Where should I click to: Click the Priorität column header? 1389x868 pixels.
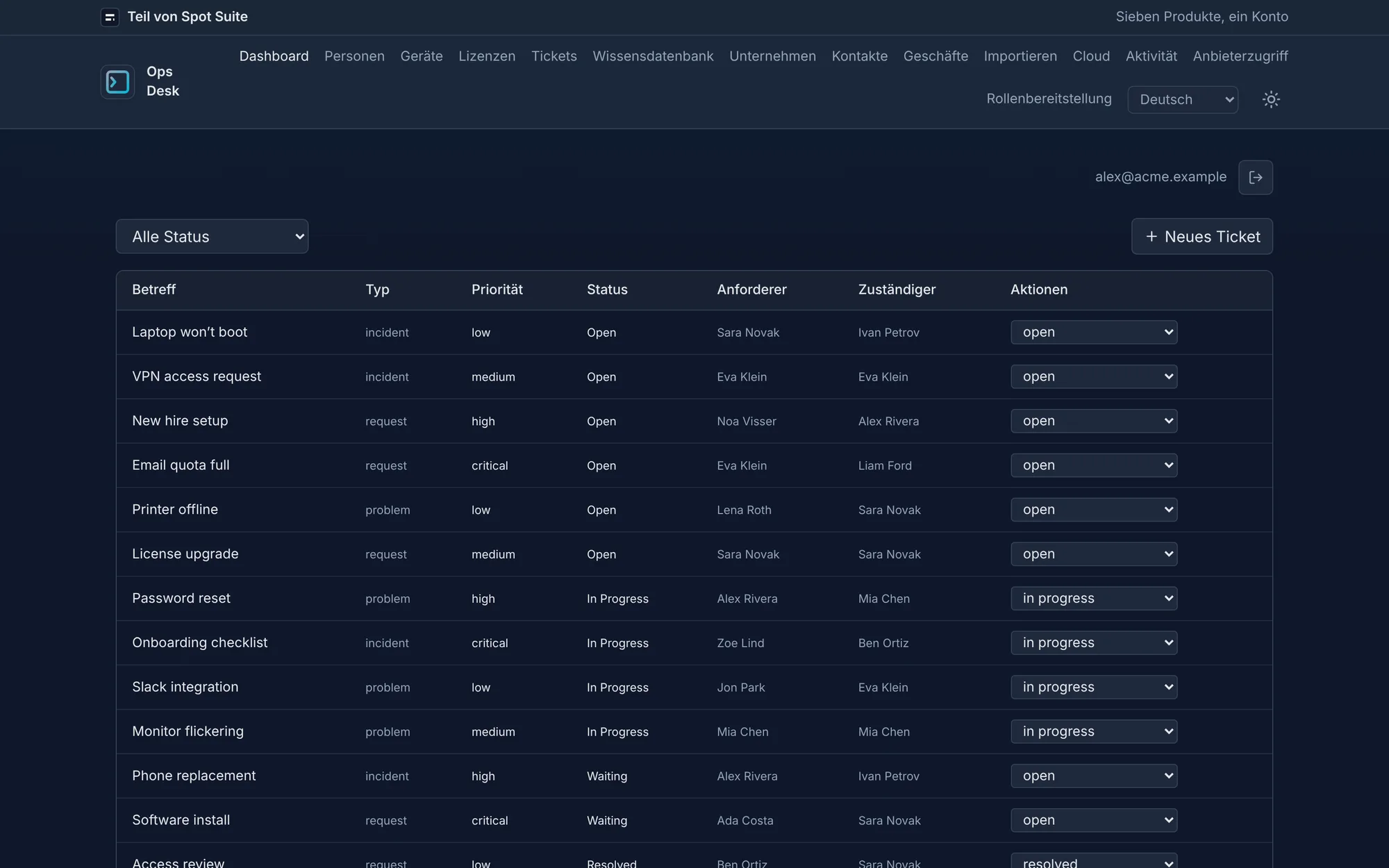[497, 290]
